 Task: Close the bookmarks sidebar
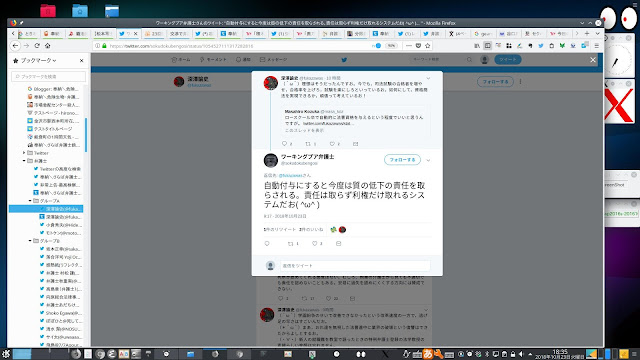[82, 60]
